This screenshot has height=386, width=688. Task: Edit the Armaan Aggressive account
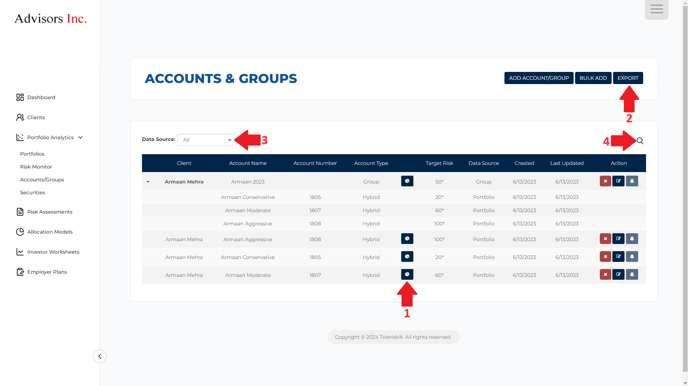pyautogui.click(x=618, y=239)
